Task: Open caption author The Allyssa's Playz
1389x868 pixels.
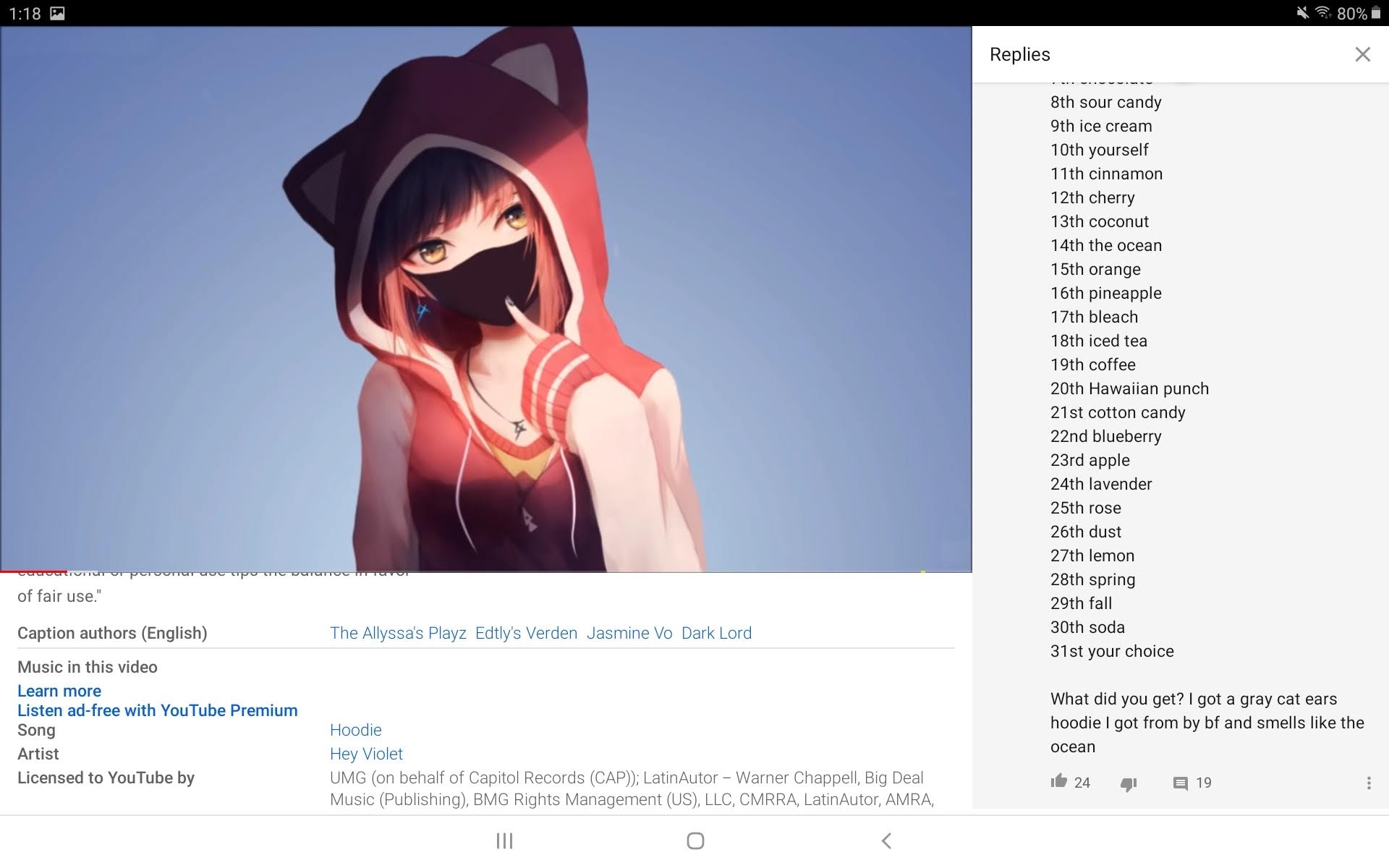Action: click(398, 633)
